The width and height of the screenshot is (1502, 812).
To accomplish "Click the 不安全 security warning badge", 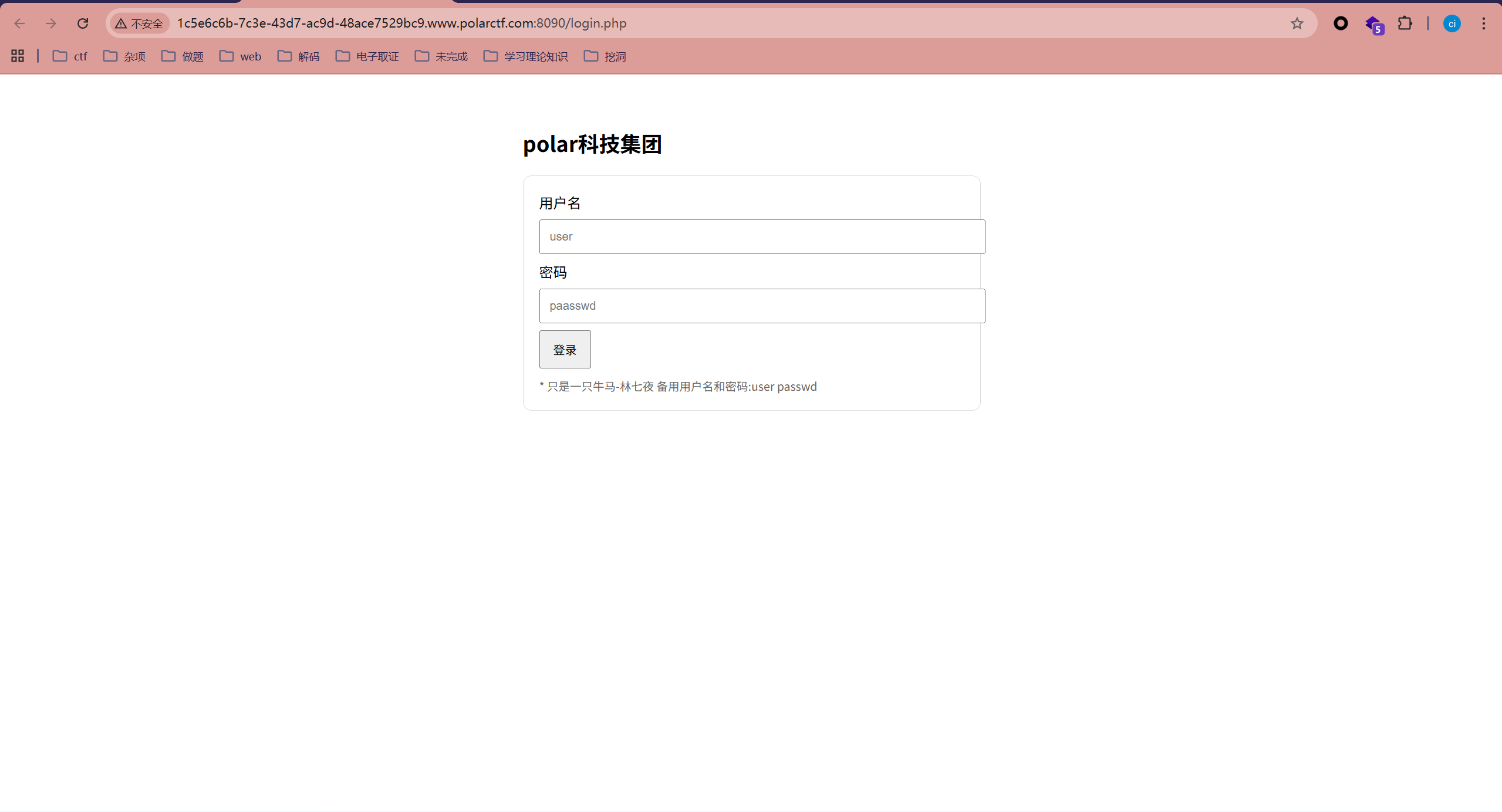I will pyautogui.click(x=140, y=23).
